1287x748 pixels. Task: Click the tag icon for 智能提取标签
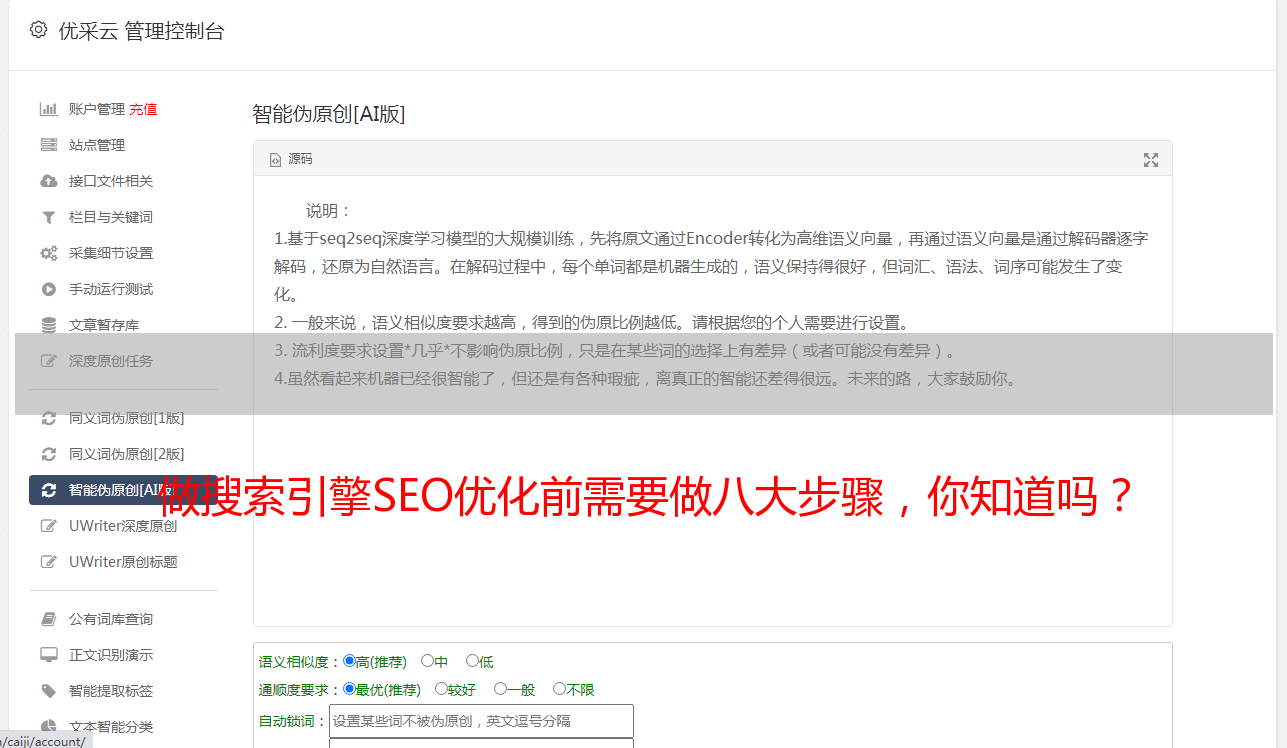click(x=48, y=691)
